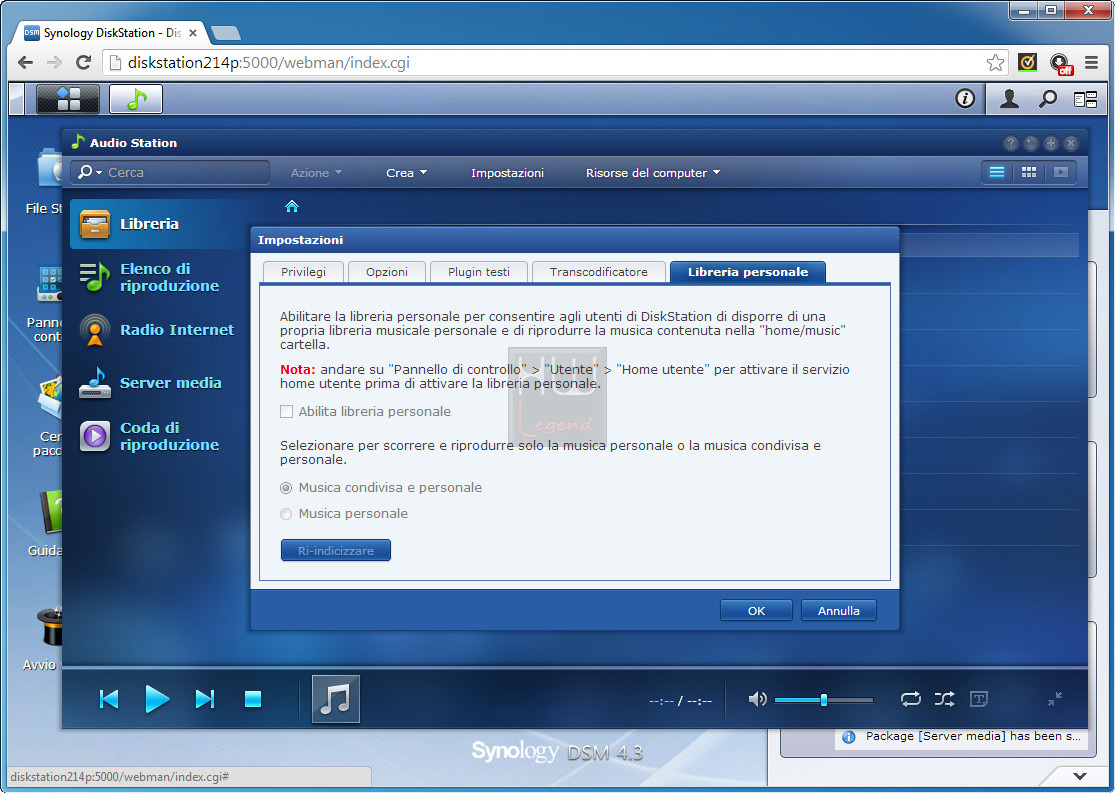Switch to cover flow view

1060,172
